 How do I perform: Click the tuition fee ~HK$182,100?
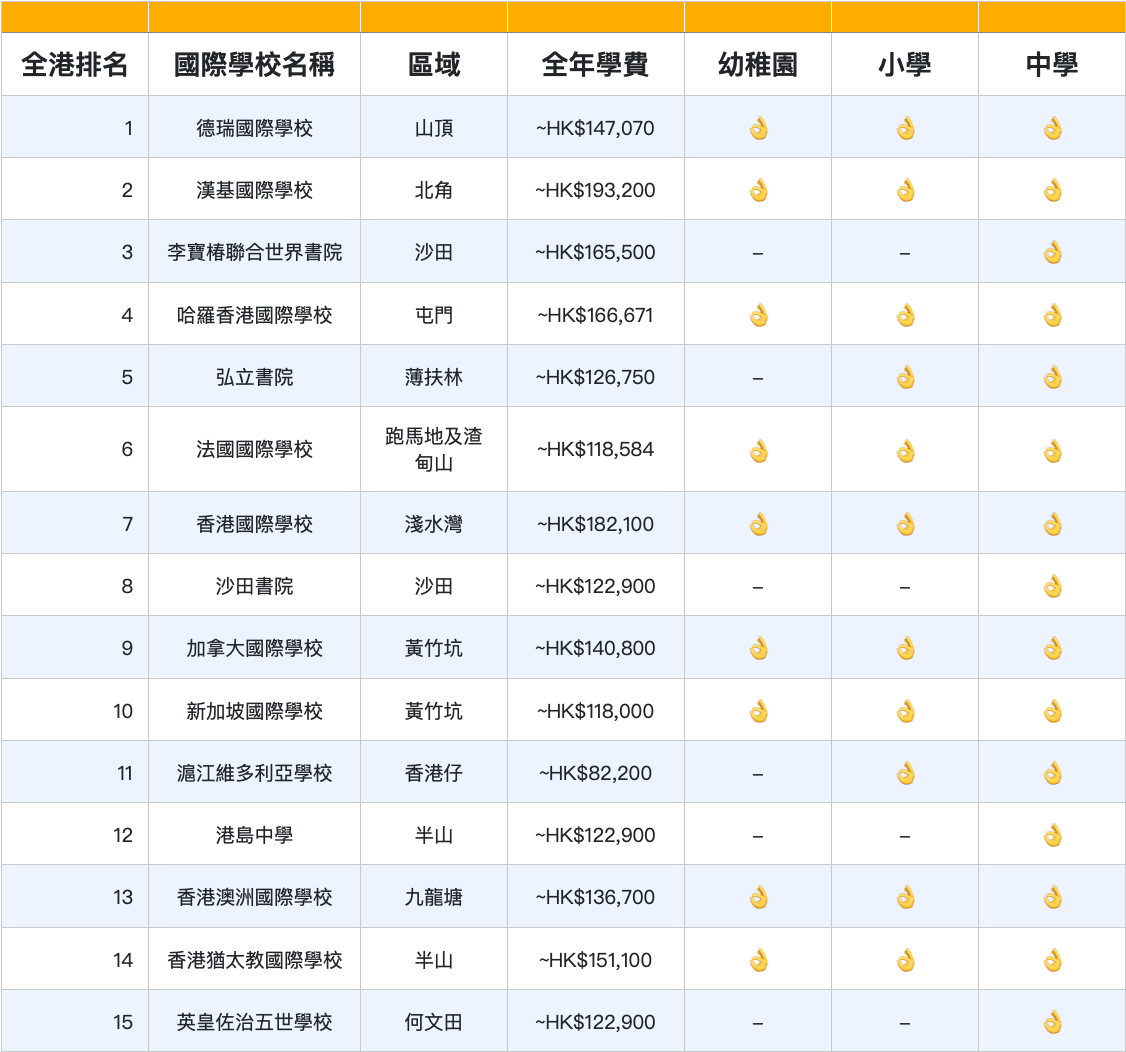click(595, 524)
